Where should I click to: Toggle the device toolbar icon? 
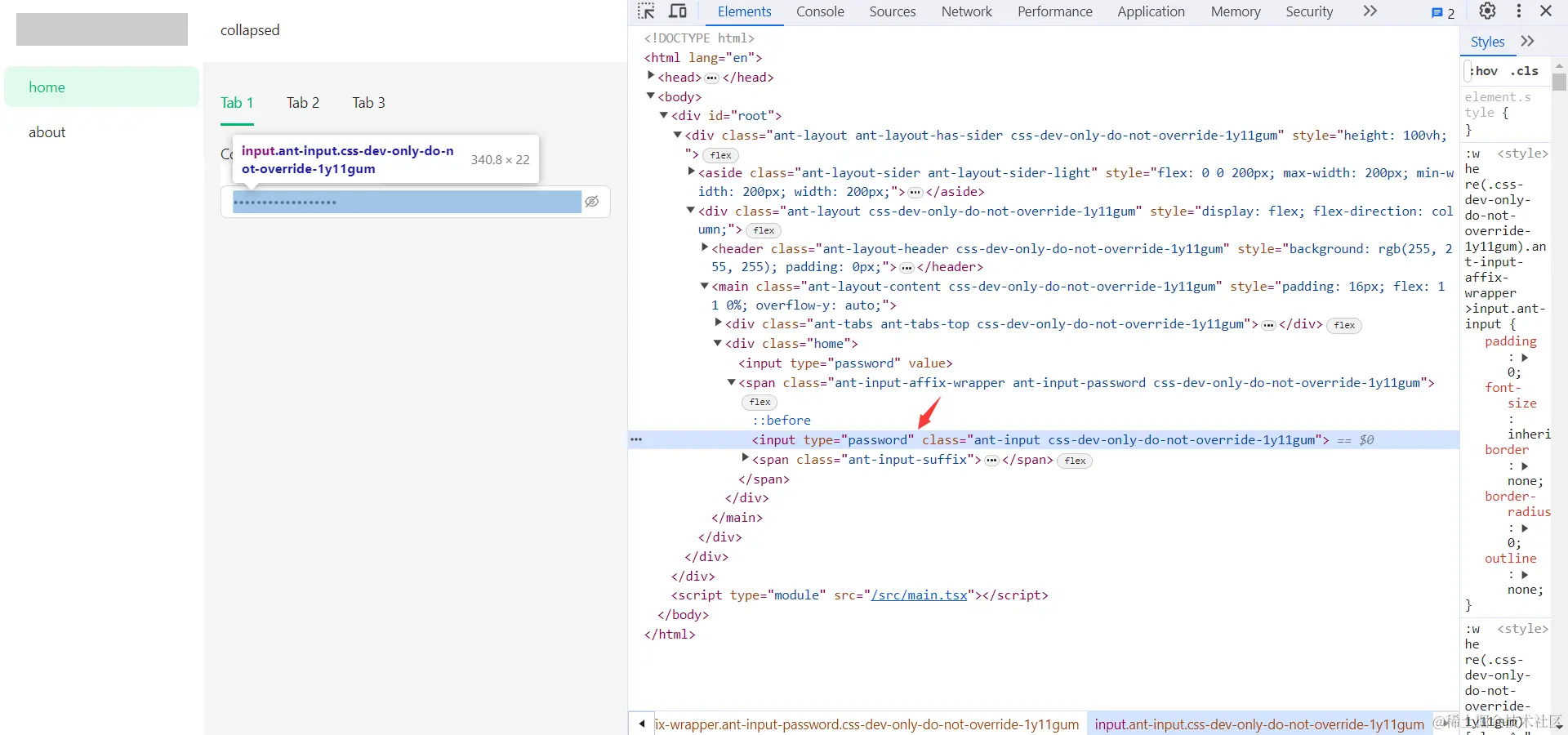click(678, 11)
